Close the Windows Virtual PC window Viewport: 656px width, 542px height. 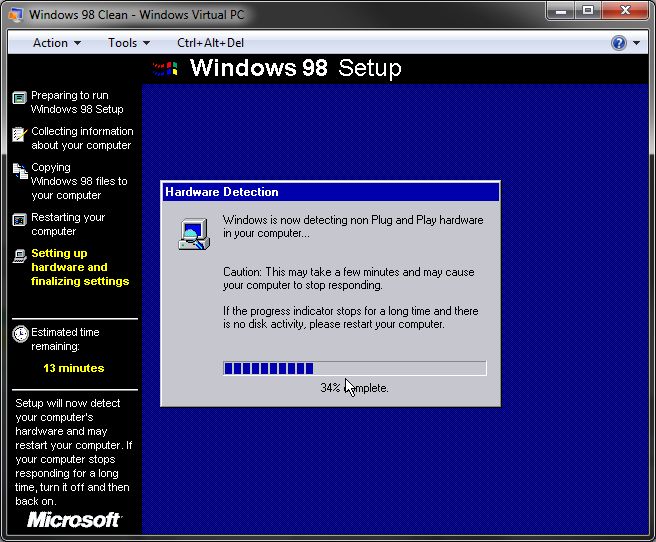click(625, 10)
